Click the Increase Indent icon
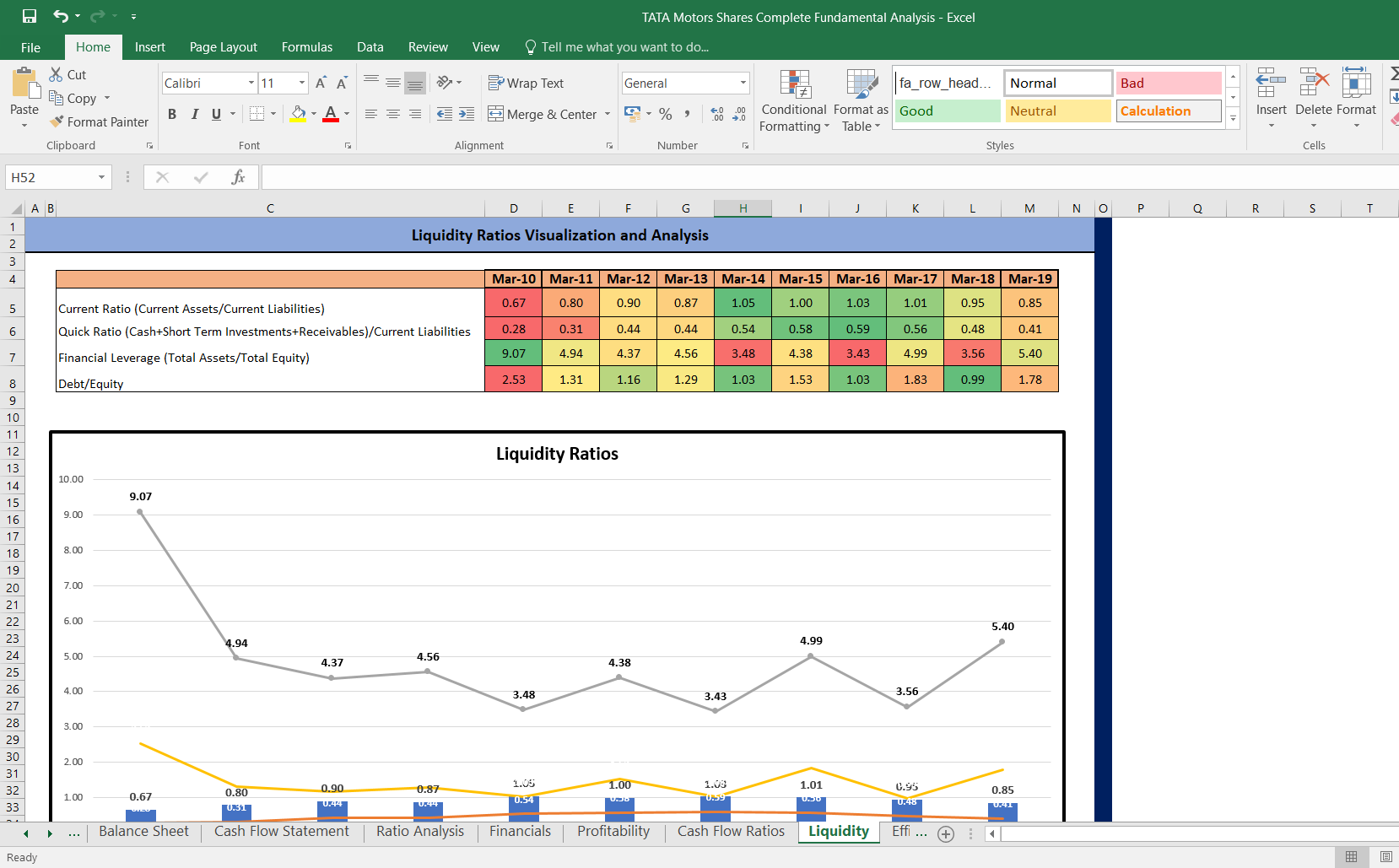Screen dimensions: 1399x868 pos(467,113)
